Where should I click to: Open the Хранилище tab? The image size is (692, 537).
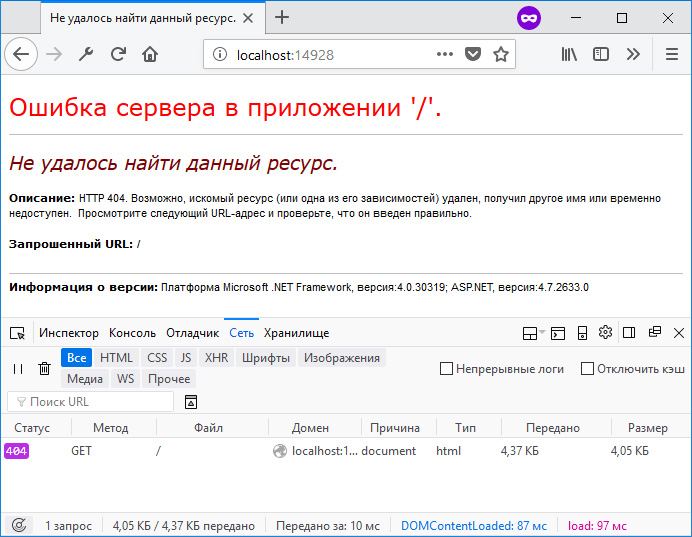297,333
